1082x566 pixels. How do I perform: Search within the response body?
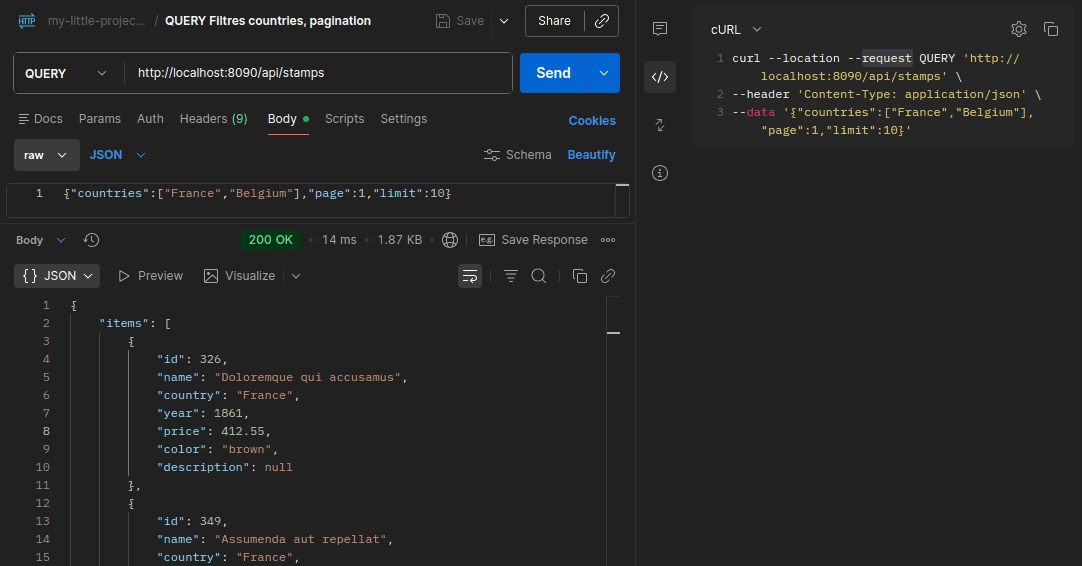[539, 276]
